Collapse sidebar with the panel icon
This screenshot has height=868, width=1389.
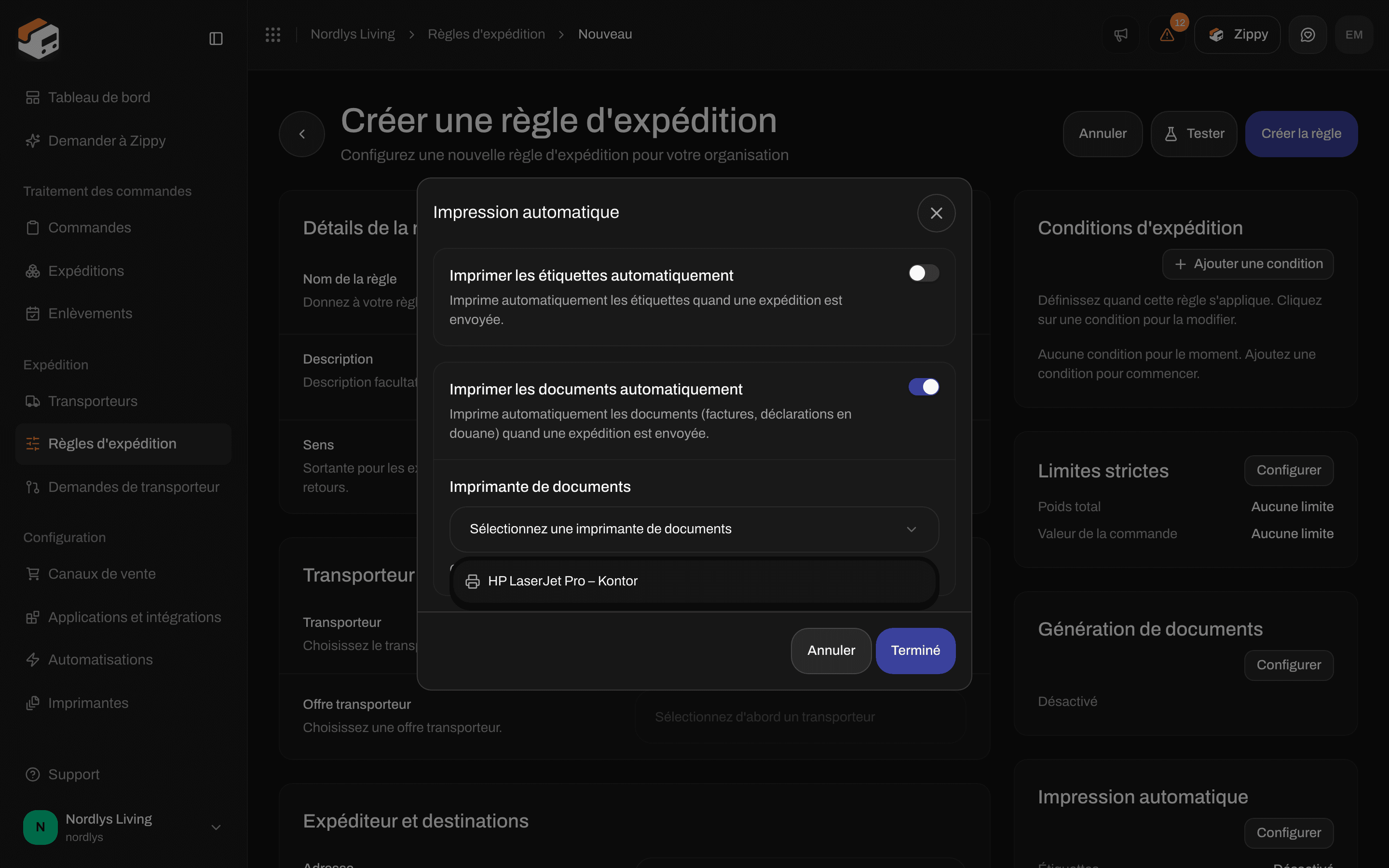216,39
